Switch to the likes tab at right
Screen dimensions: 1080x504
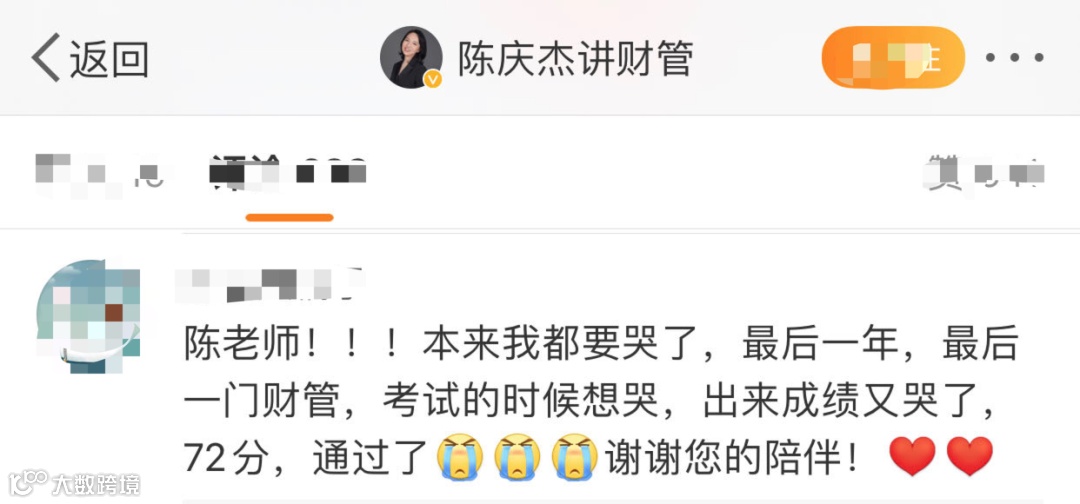[x=985, y=173]
